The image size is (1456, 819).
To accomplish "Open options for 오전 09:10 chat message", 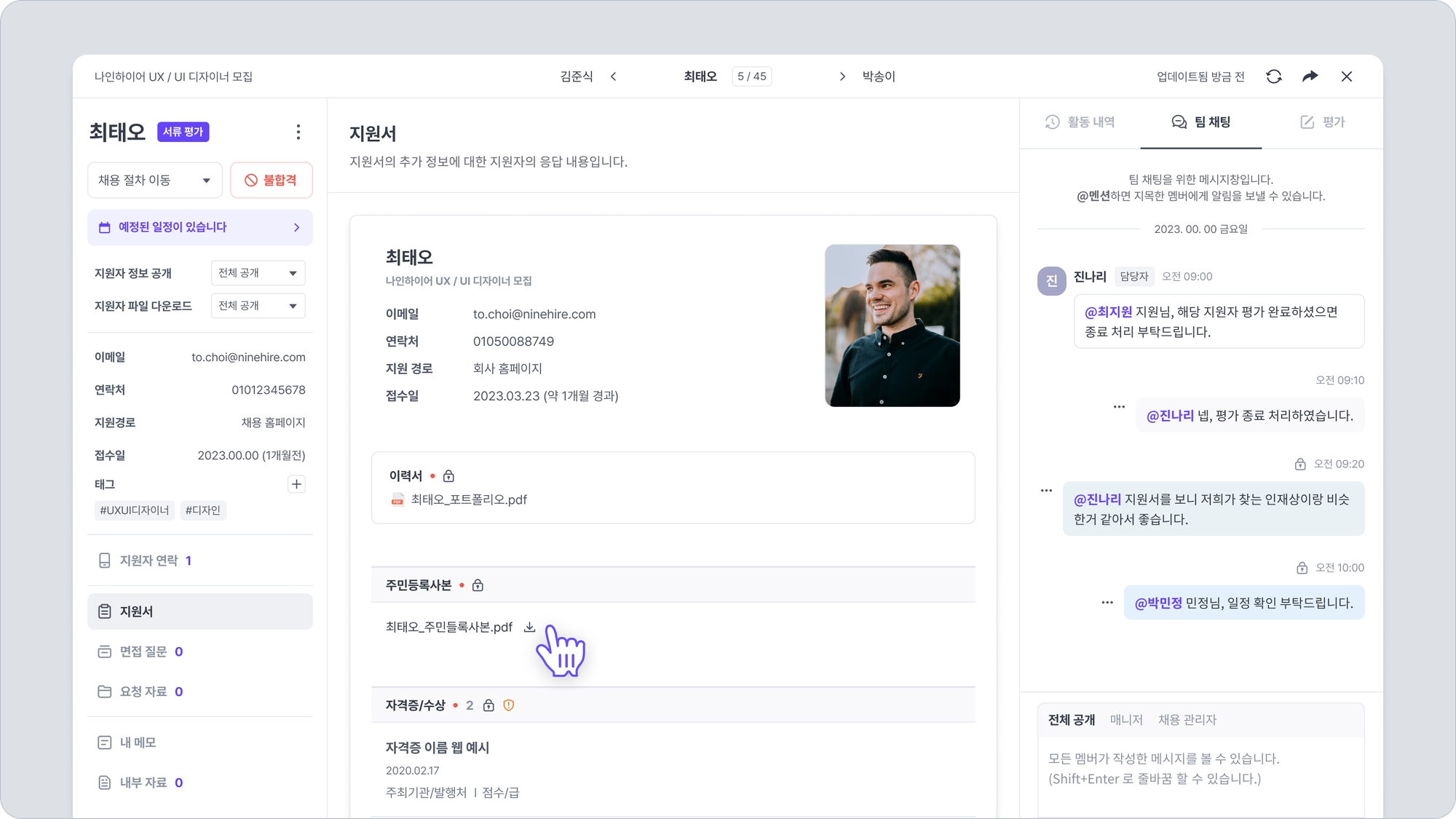I will (x=1119, y=407).
